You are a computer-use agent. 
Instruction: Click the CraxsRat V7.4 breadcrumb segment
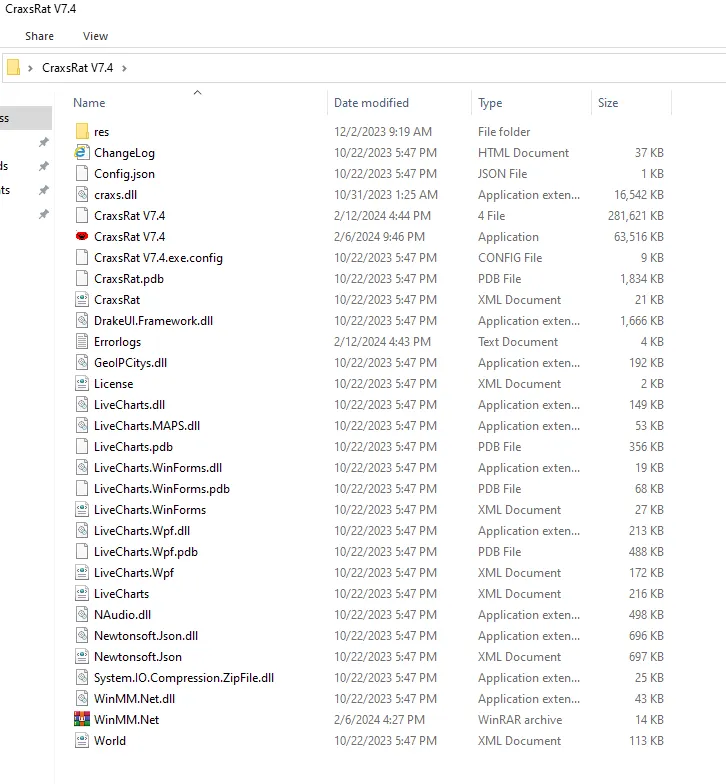coord(77,68)
